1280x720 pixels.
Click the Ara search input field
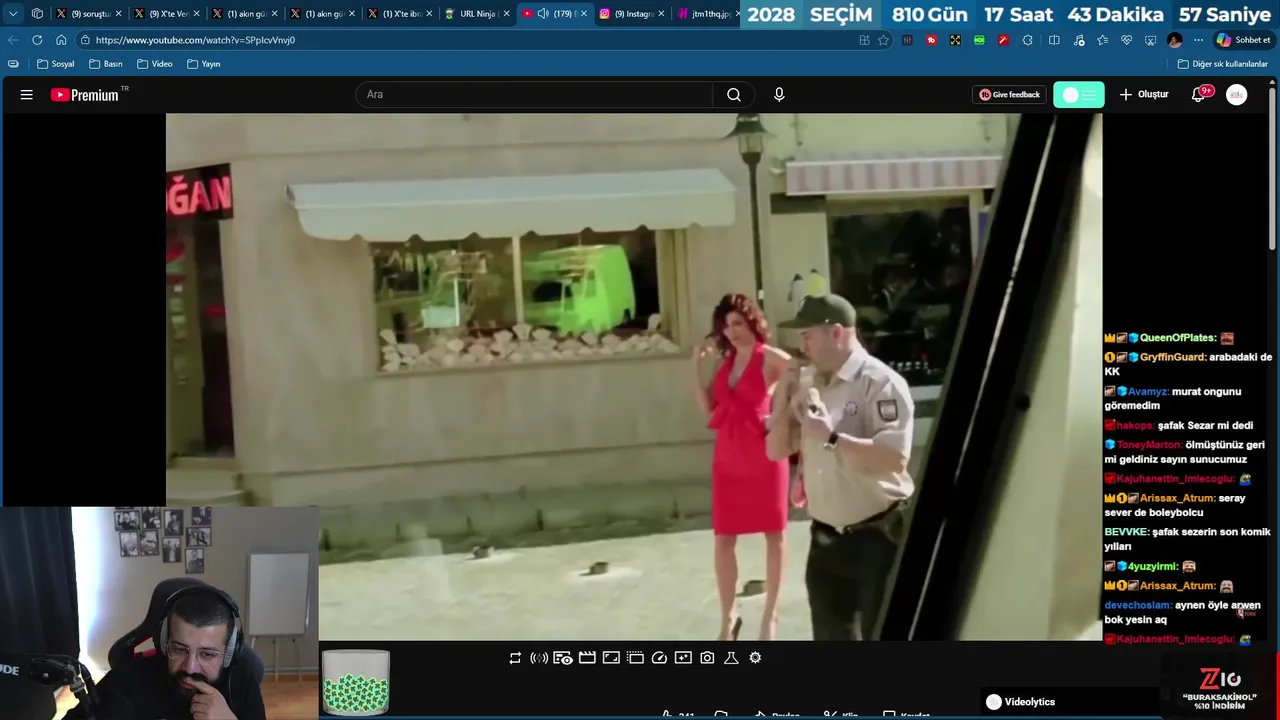click(534, 95)
